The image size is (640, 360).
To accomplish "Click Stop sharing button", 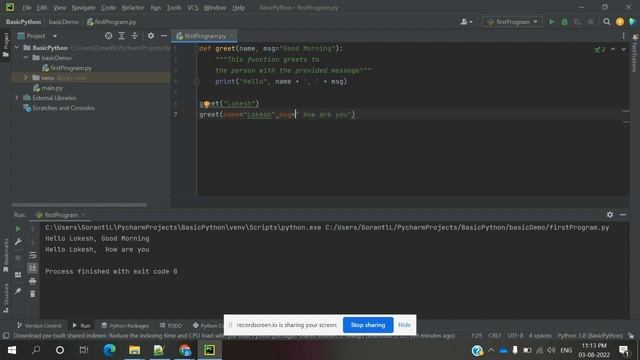I will (368, 325).
